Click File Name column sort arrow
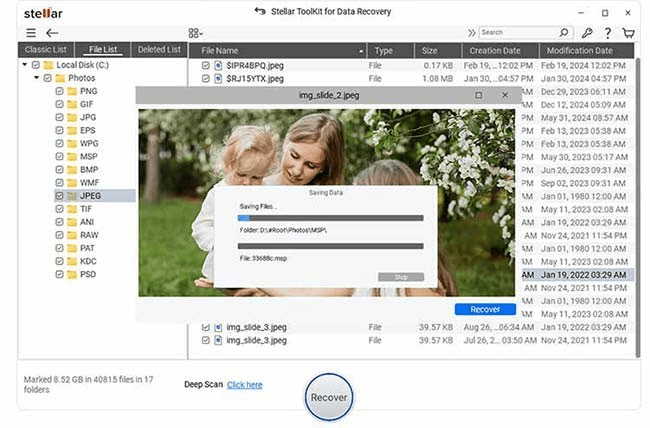Image resolution: width=650 pixels, height=428 pixels. tap(357, 50)
